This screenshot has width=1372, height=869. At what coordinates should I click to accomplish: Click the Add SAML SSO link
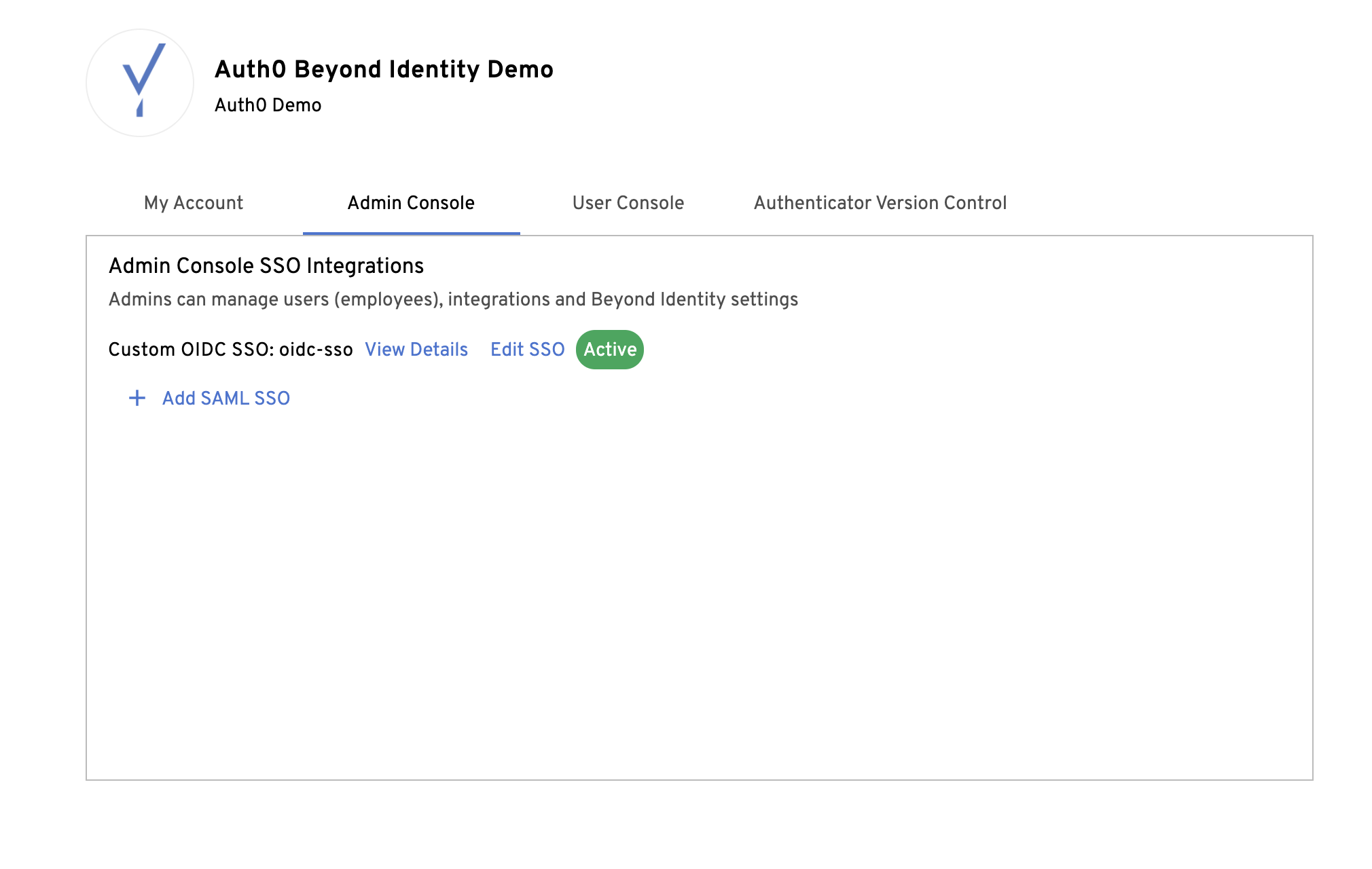[x=226, y=399]
